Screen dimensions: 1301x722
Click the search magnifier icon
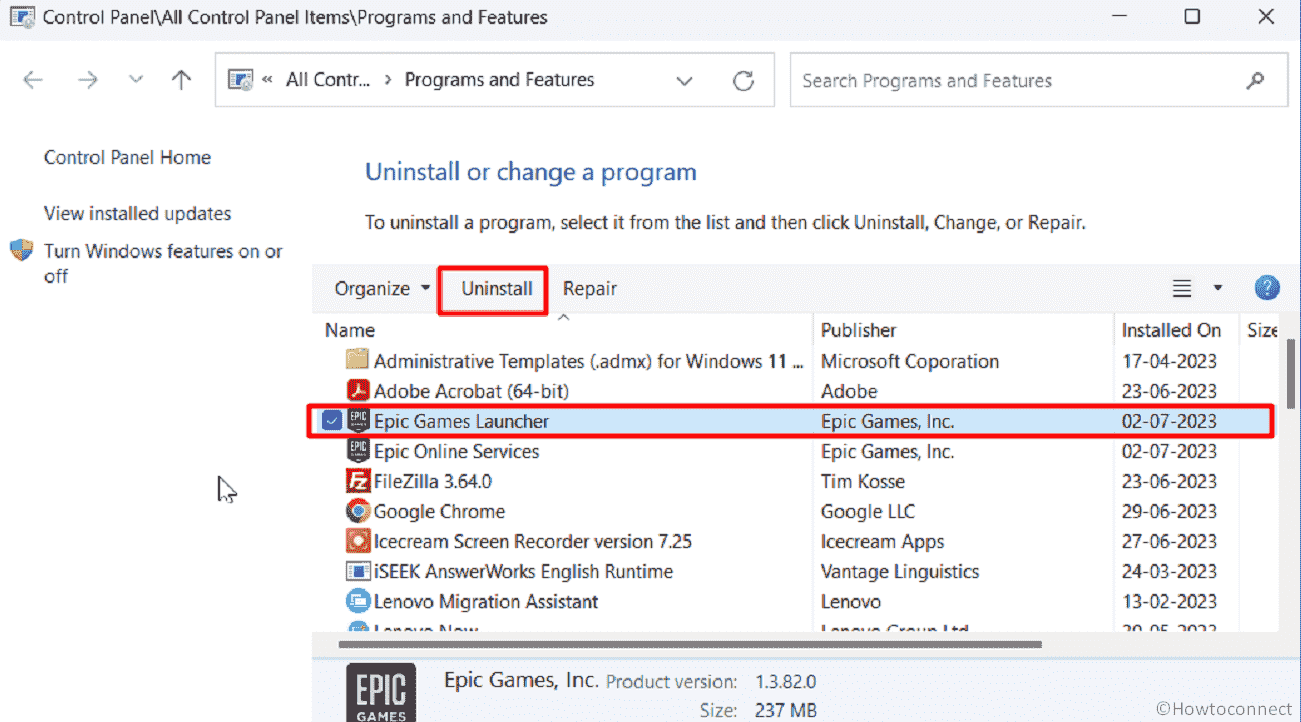pos(1255,81)
